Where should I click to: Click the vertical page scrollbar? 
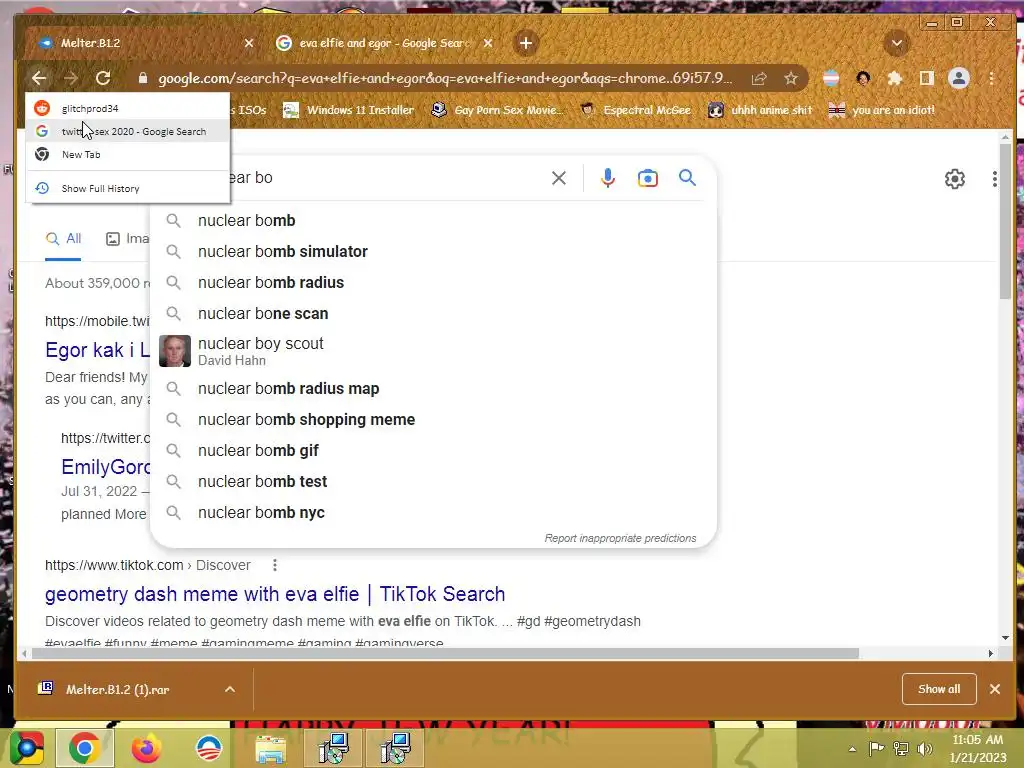[x=1005, y=222]
